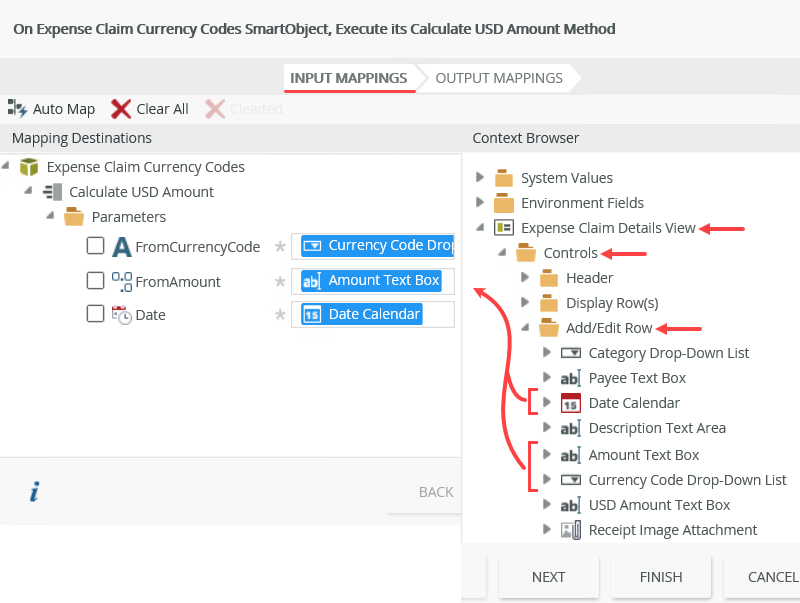Expand the Display Row(s) node
This screenshot has height=603, width=800.
(x=524, y=302)
